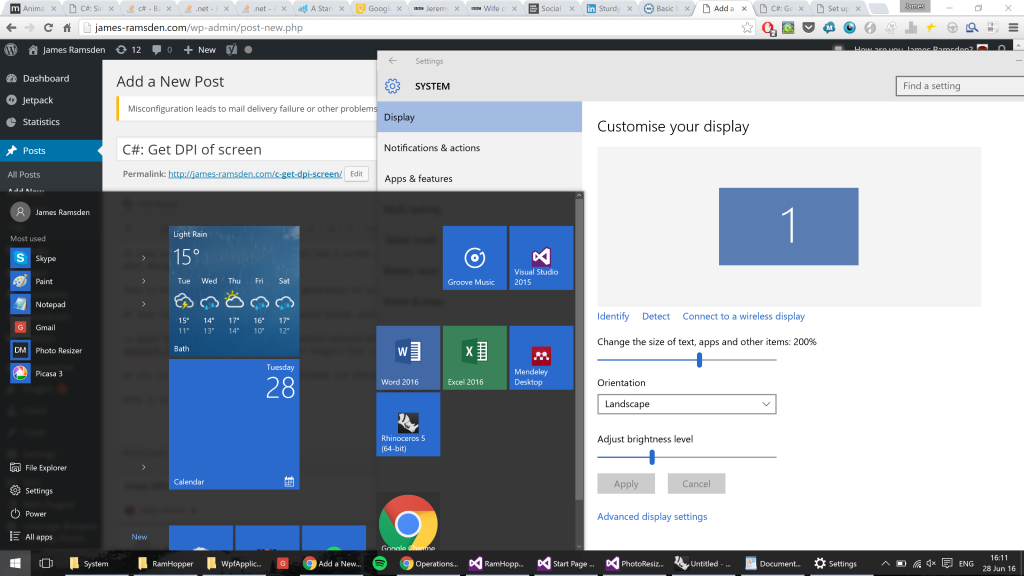Open the post permalink URL

pos(255,174)
